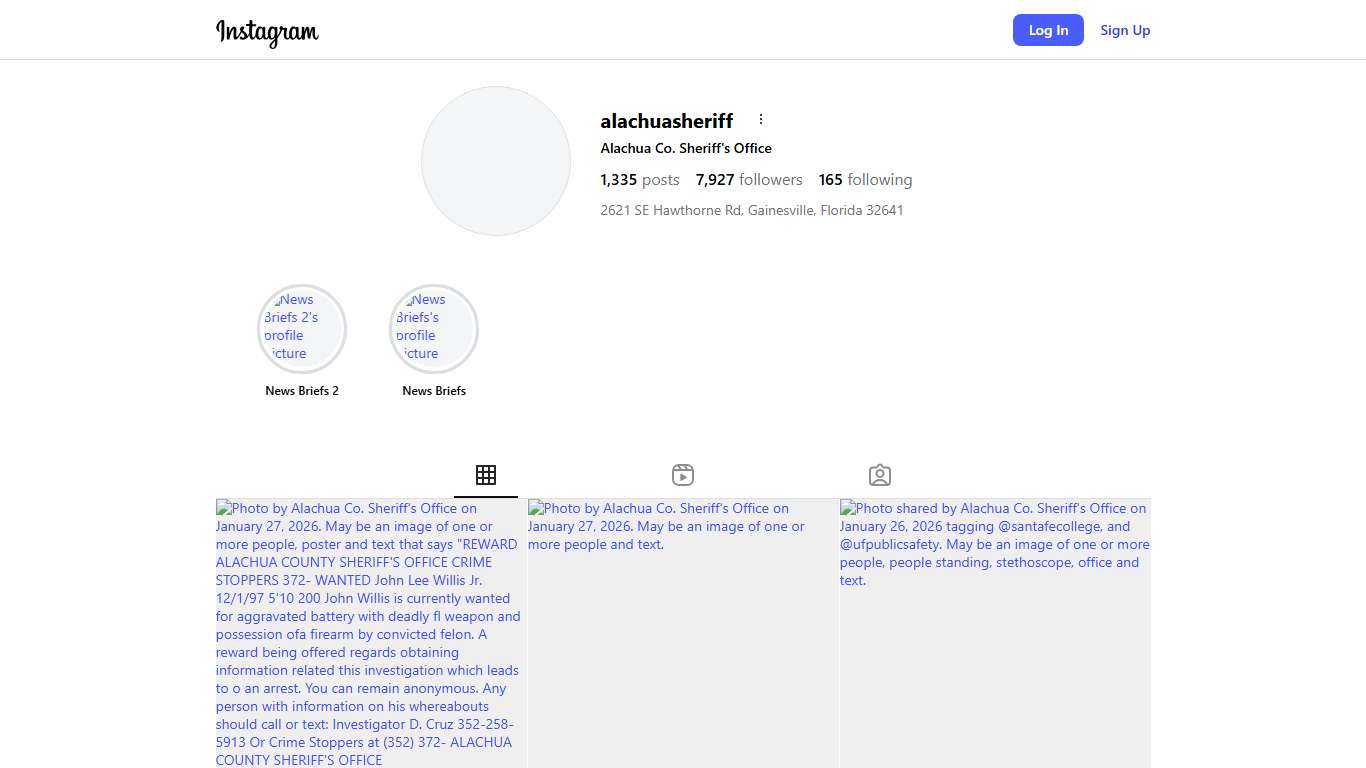View the 165 following list
1366x768 pixels.
(x=865, y=180)
